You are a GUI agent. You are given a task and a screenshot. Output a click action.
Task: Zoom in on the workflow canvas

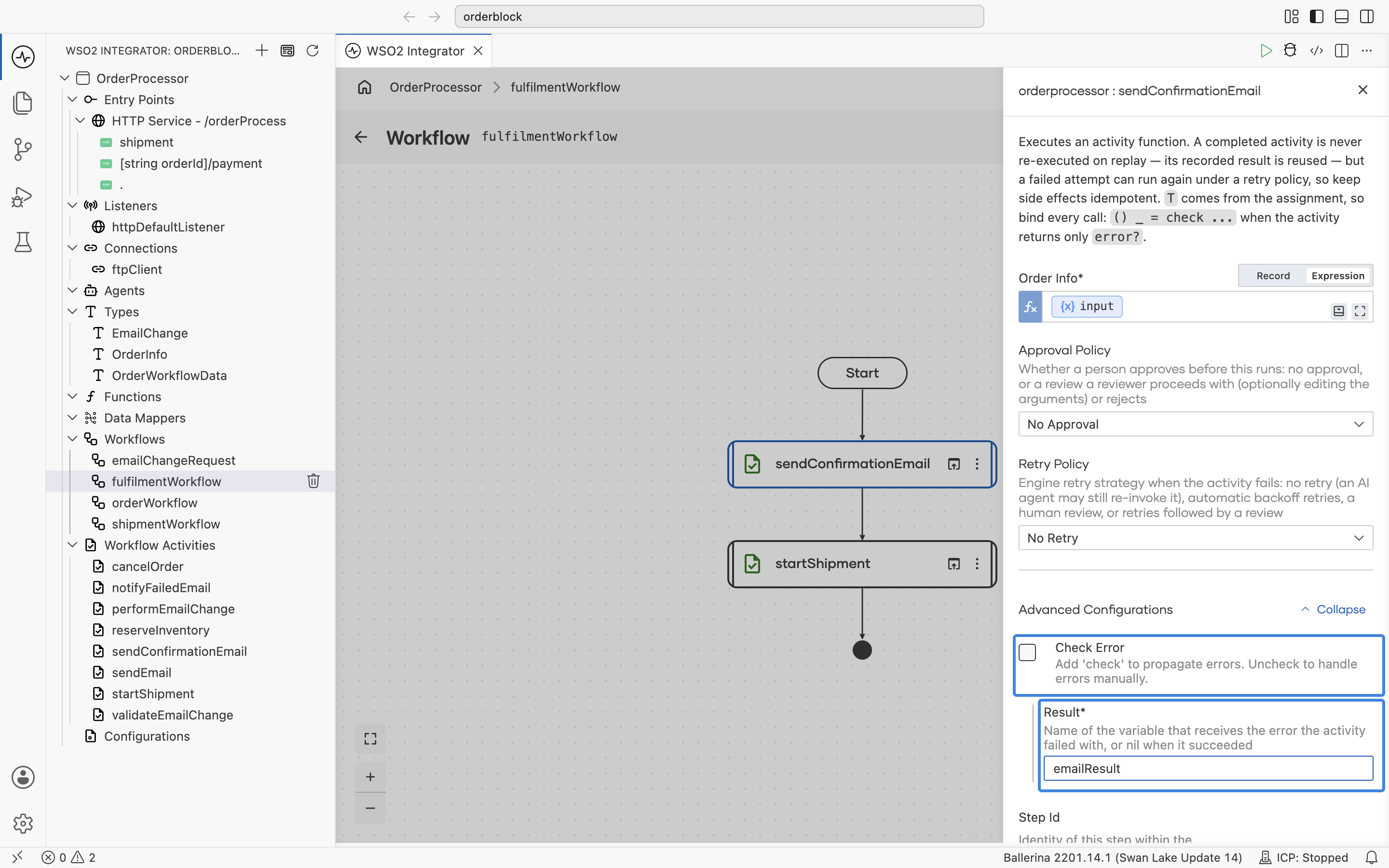370,777
